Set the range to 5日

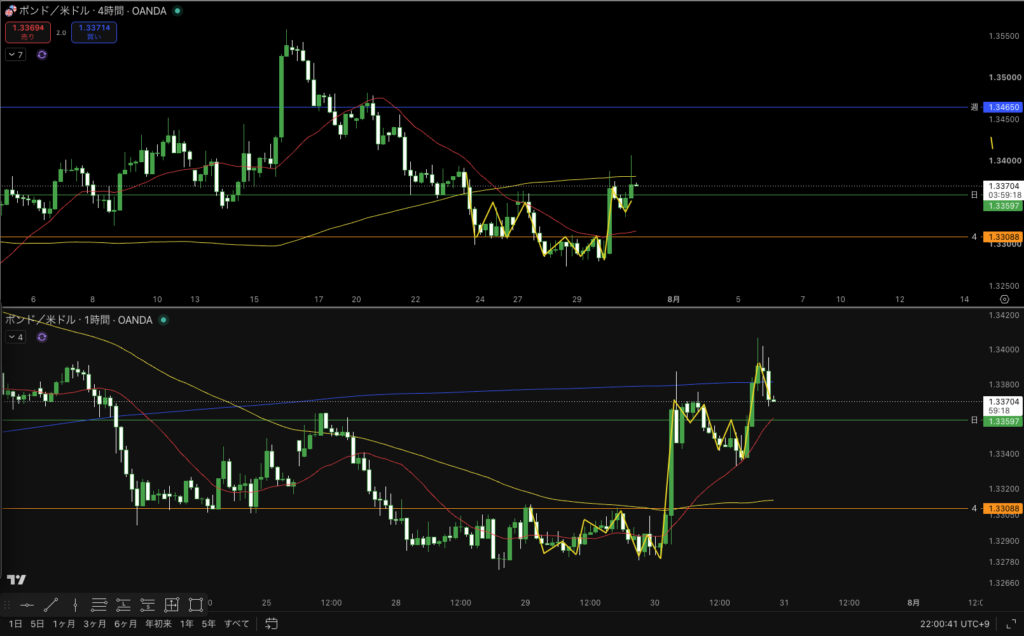tap(37, 624)
